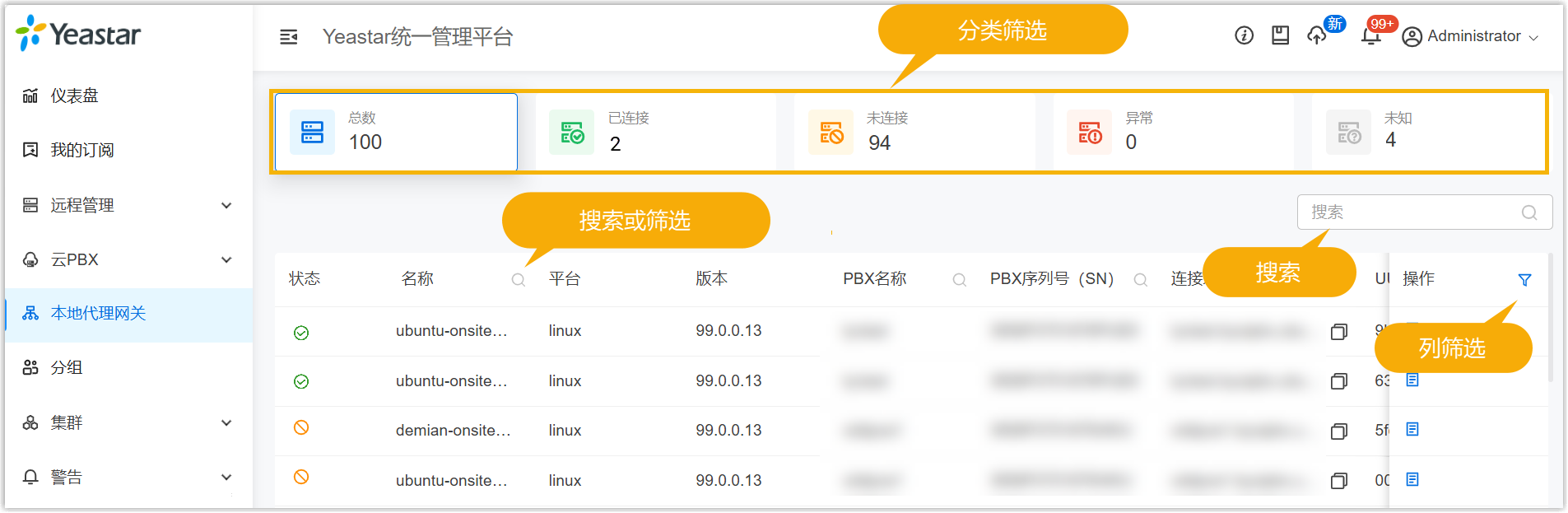The width and height of the screenshot is (1568, 513).
Task: Collapse the sidebar with the menu toggle icon
Action: pos(288,37)
